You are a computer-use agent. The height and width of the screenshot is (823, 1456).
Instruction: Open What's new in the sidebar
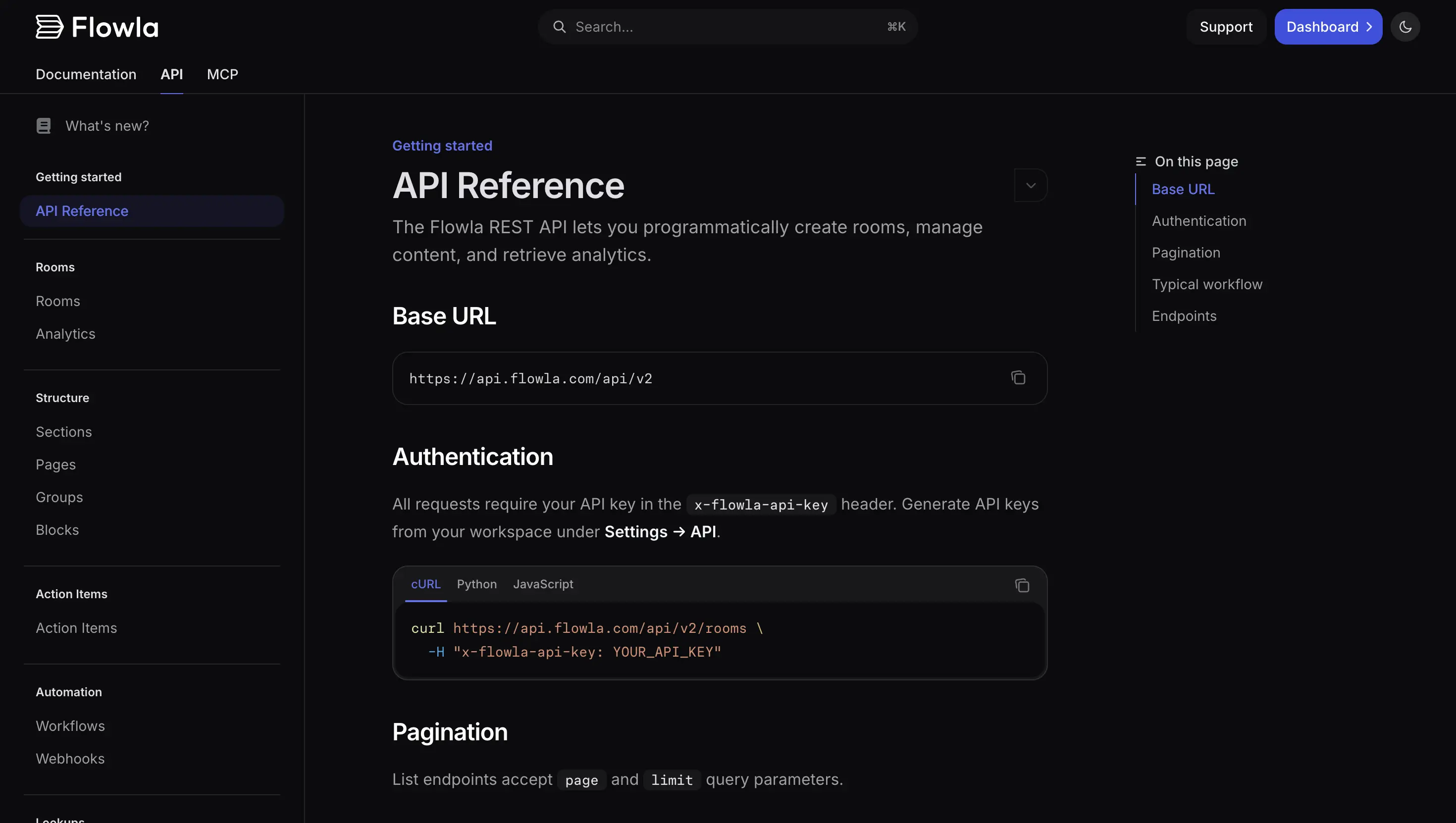click(107, 125)
